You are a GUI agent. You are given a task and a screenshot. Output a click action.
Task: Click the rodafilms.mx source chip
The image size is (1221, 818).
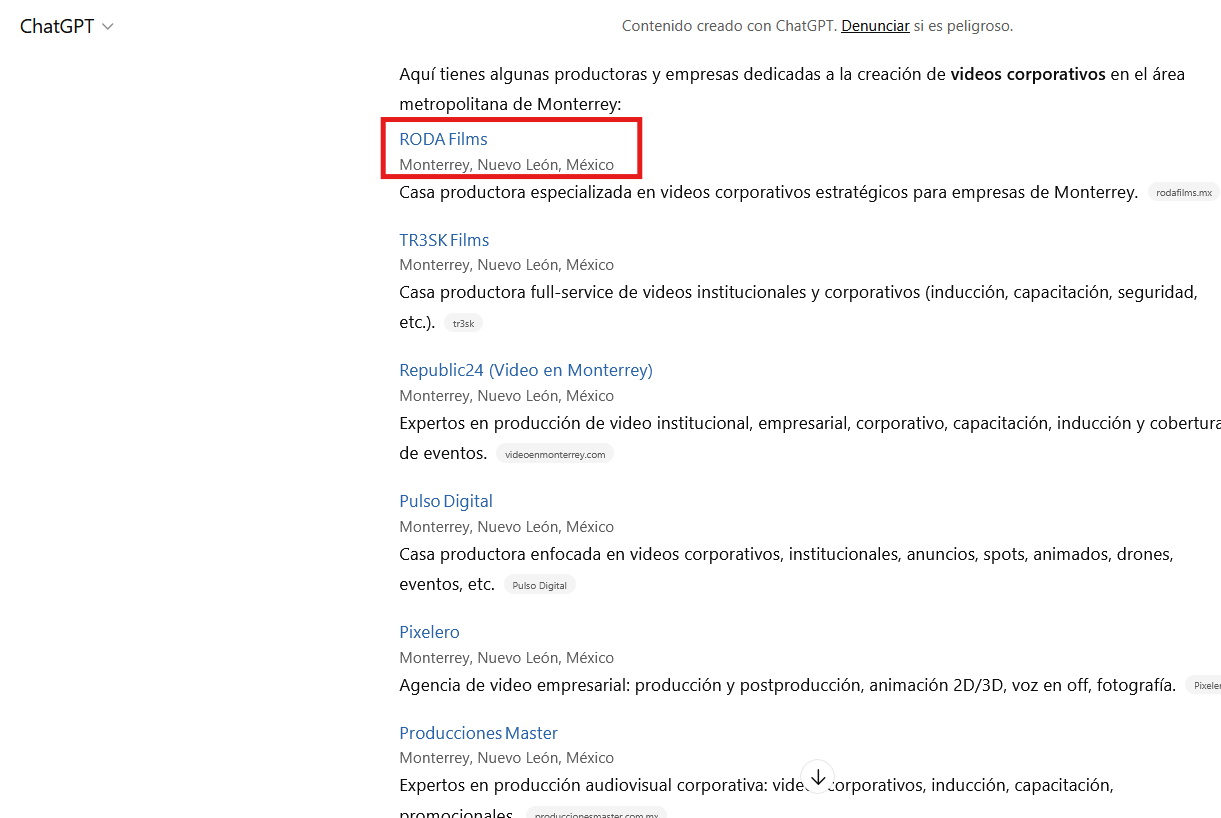(x=1183, y=193)
